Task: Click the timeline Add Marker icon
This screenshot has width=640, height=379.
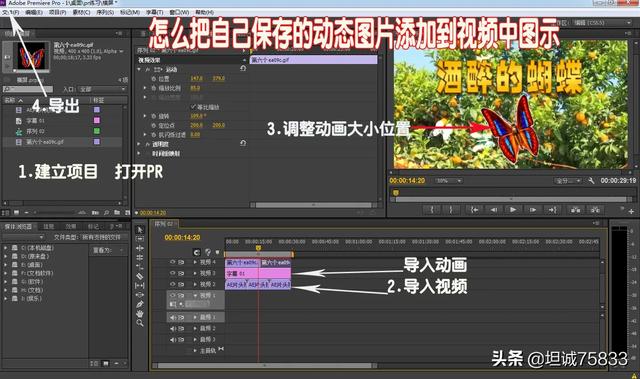Action: point(217,253)
